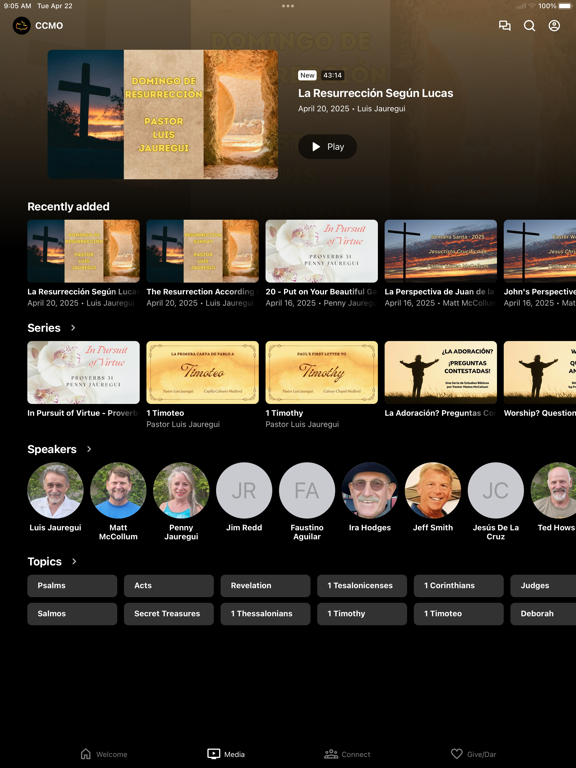Viewport: 576px width, 768px height.
Task: Open La Adoración? Preguntas series card
Action: tap(440, 372)
